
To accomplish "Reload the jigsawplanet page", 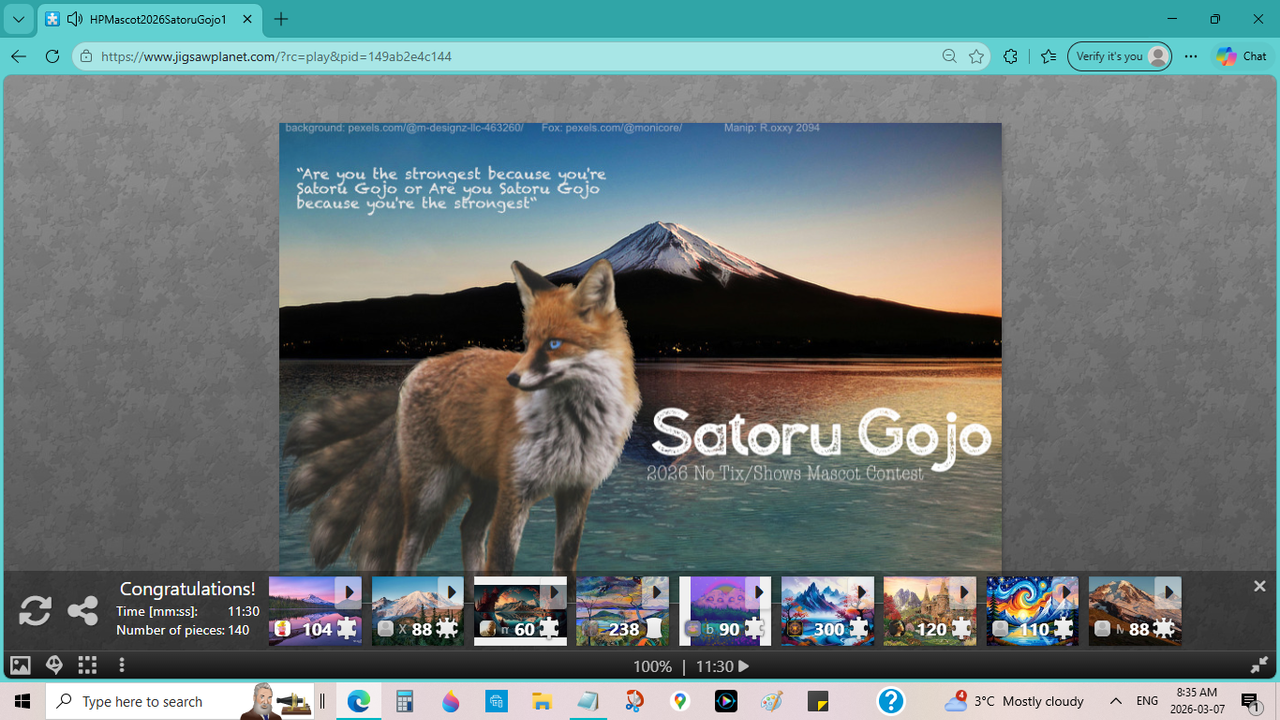I will 52,56.
